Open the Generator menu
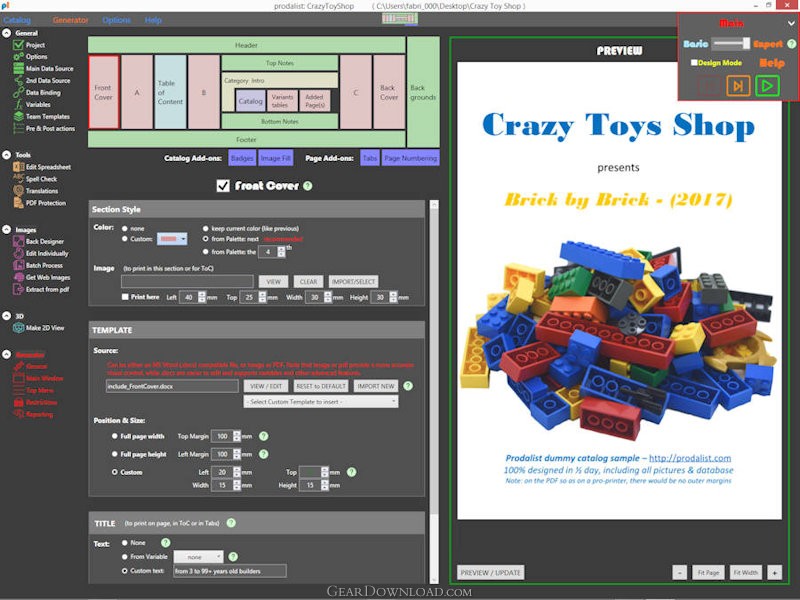The image size is (800, 600). coord(70,20)
